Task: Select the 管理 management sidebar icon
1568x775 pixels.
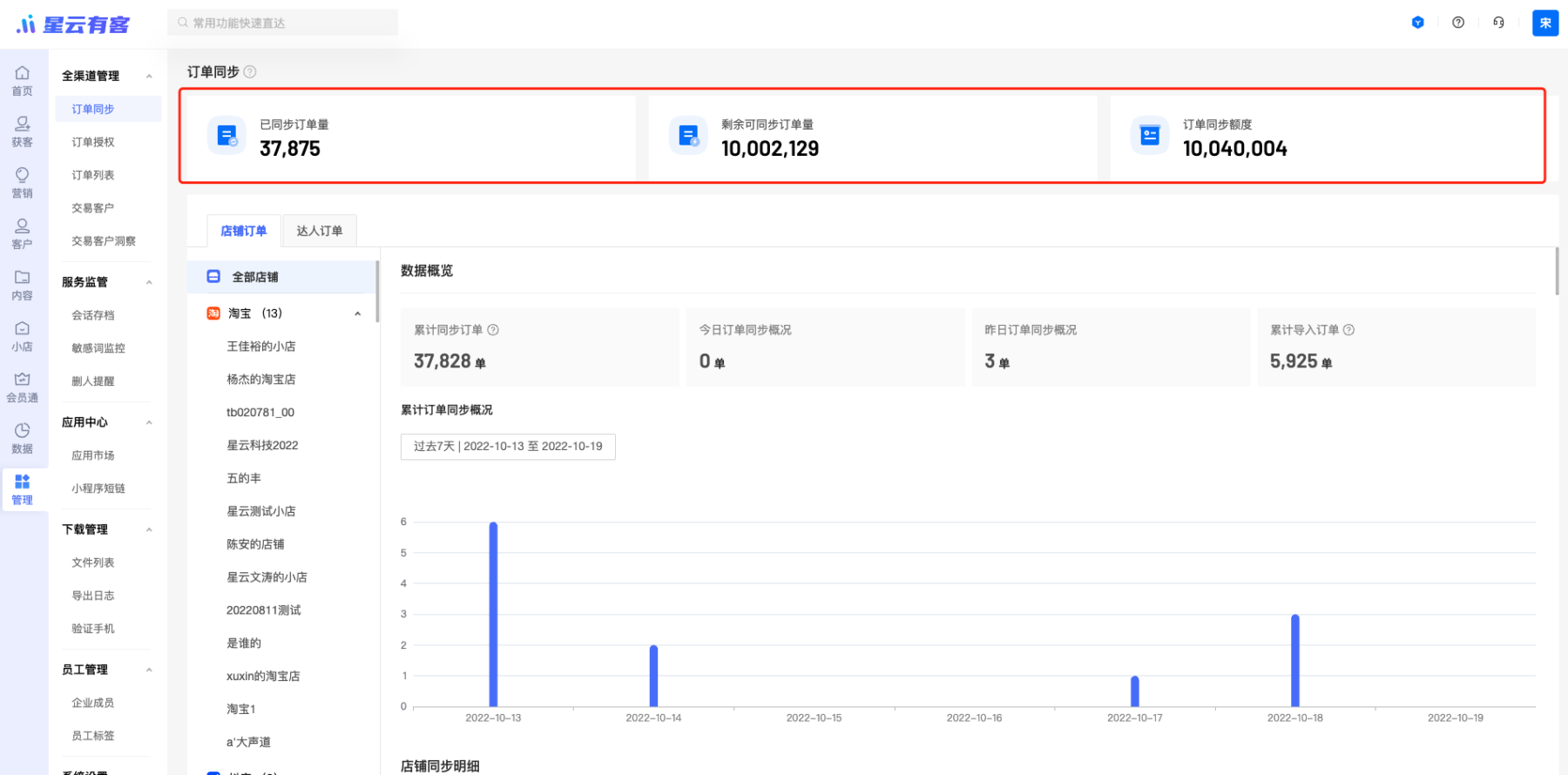Action: tap(23, 489)
